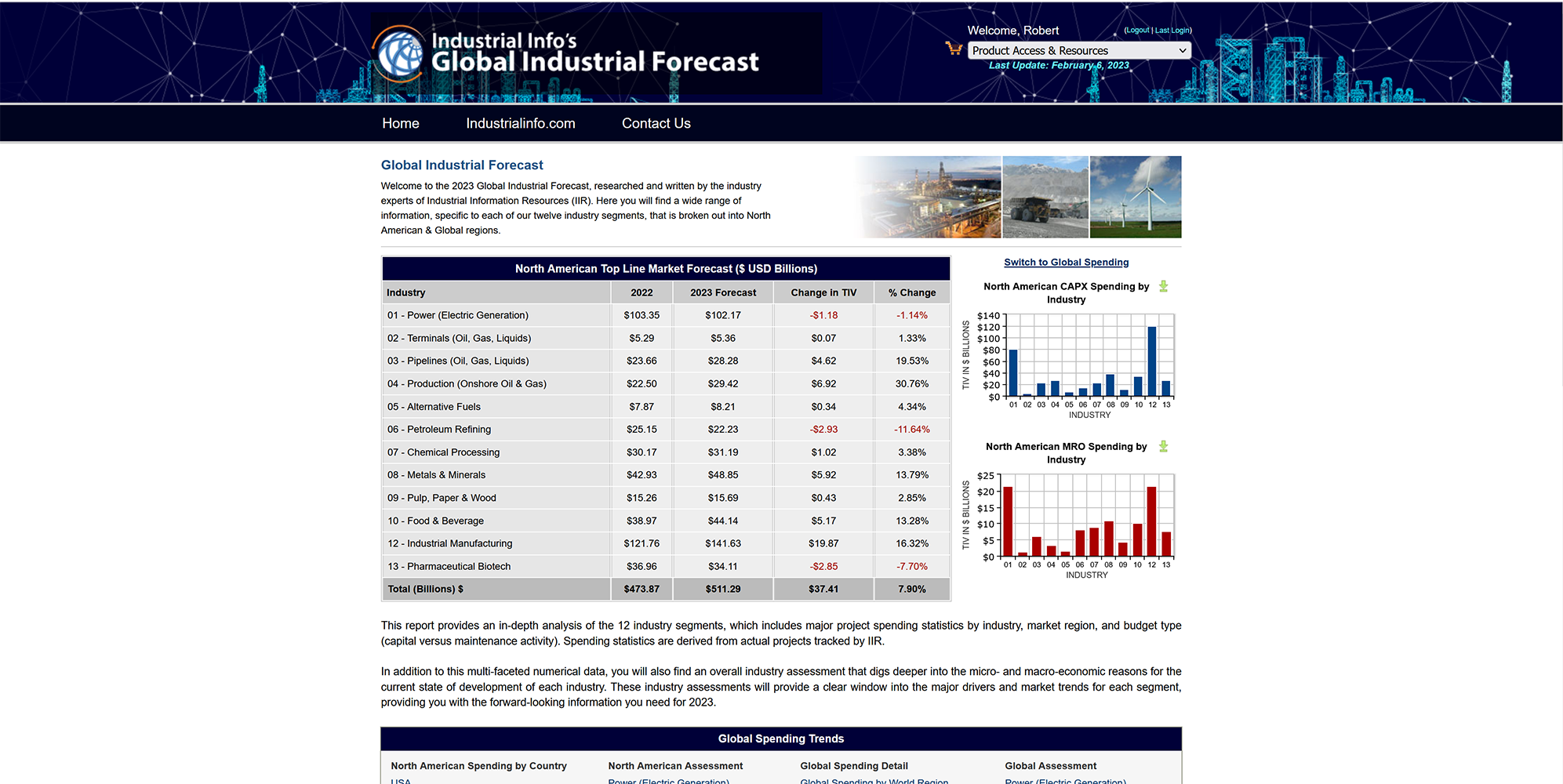This screenshot has width=1563, height=784.
Task: Click the '$141.63' Industrial Manufacturing forecast
Action: pyautogui.click(x=723, y=543)
